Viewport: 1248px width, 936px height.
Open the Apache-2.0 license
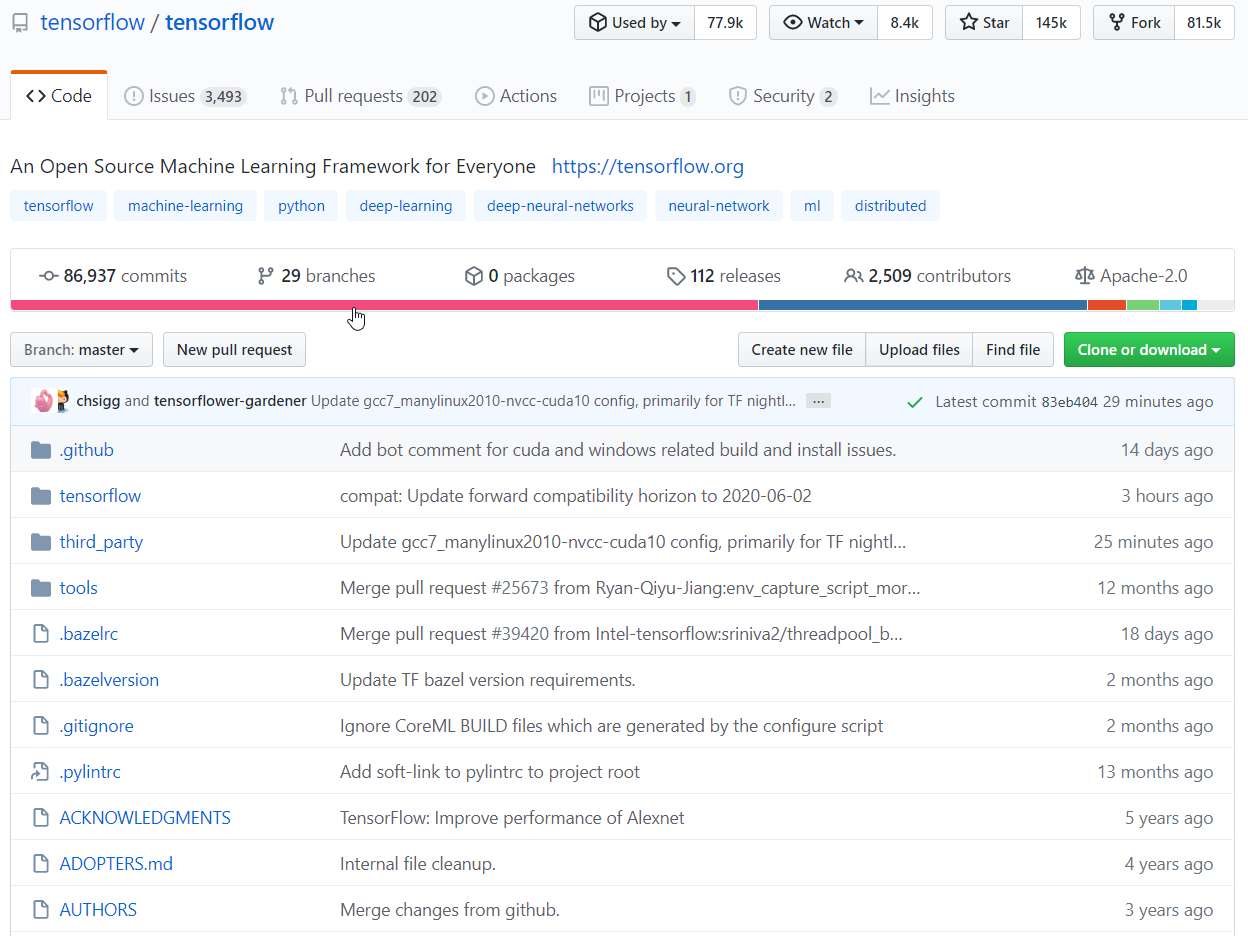(1131, 276)
